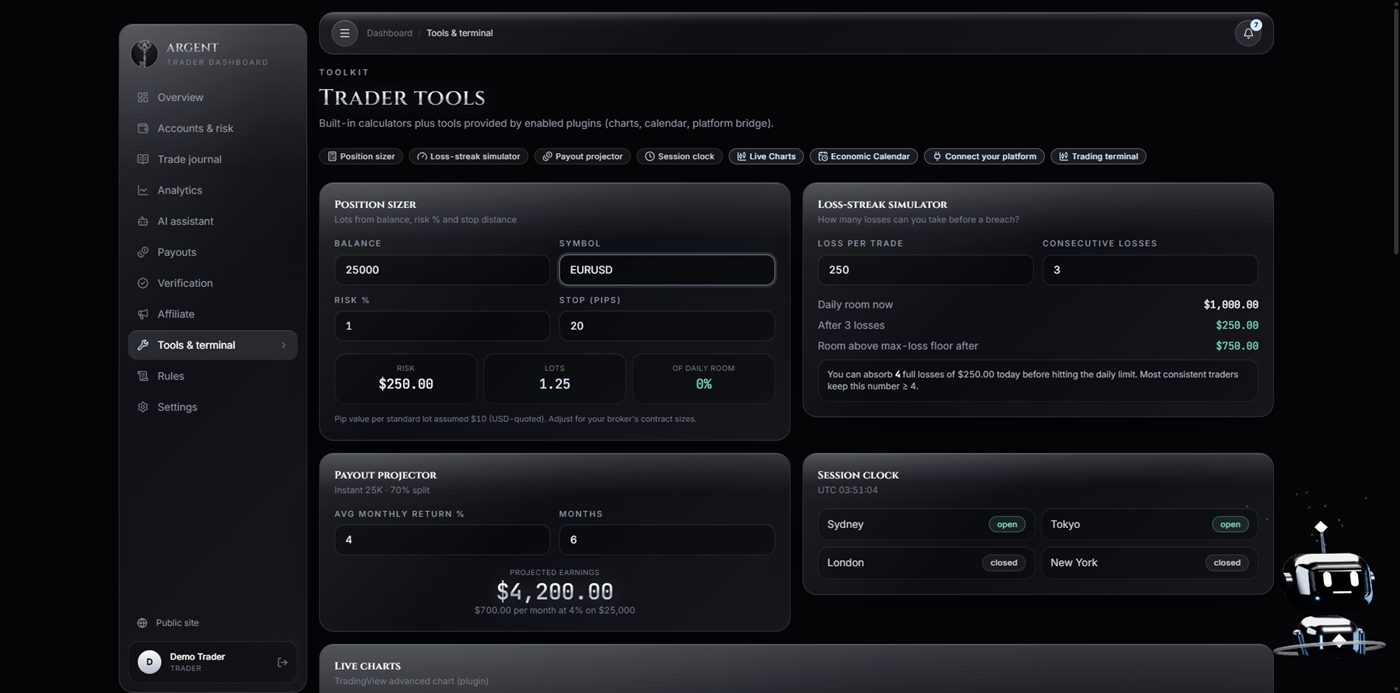Click the Of daily room 0% card
1400x693 pixels.
[703, 378]
